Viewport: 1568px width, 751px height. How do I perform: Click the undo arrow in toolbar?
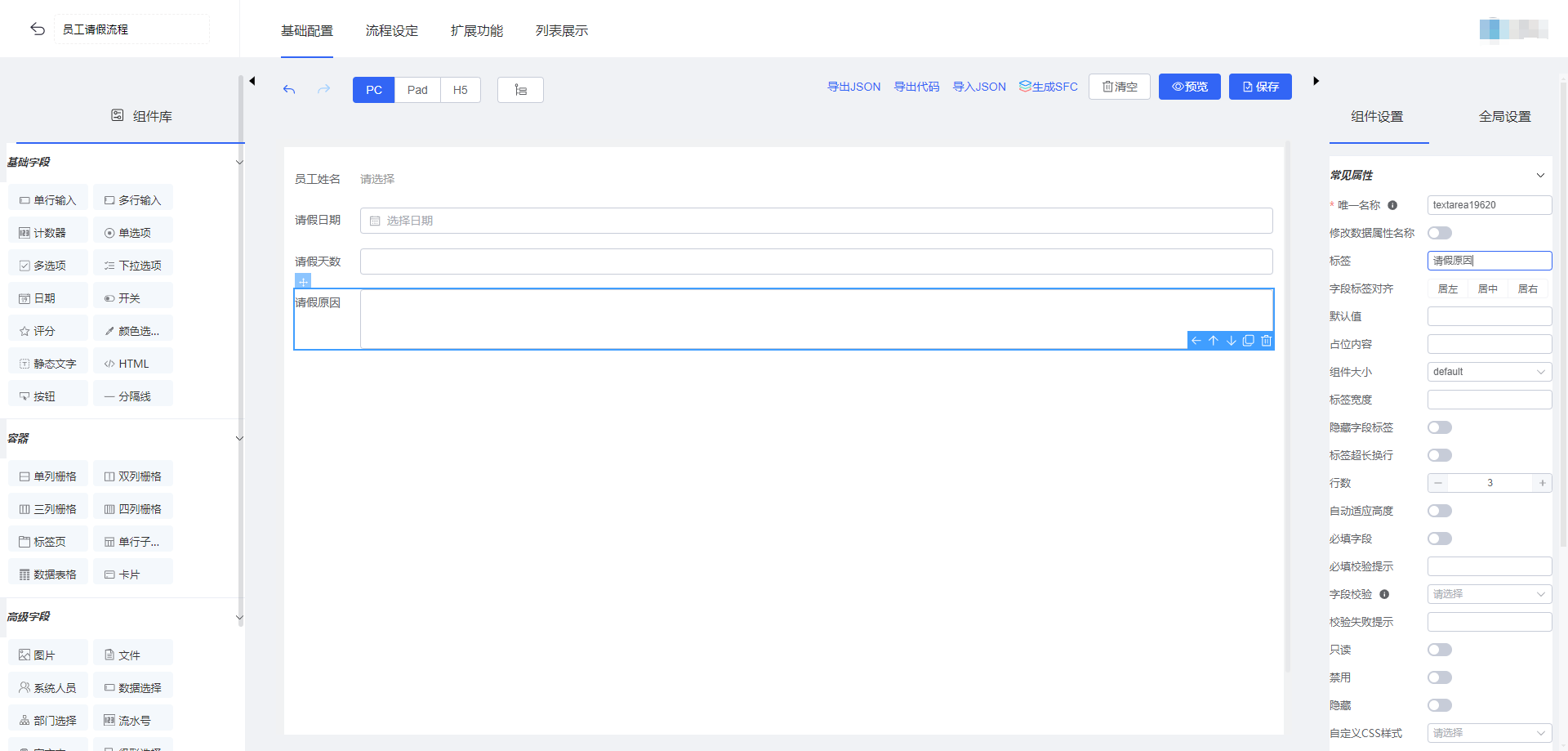[x=289, y=90]
